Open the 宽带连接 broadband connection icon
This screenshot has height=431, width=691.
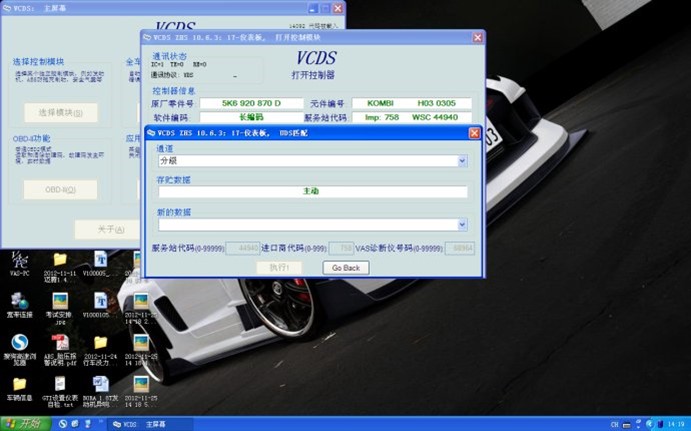(x=19, y=302)
